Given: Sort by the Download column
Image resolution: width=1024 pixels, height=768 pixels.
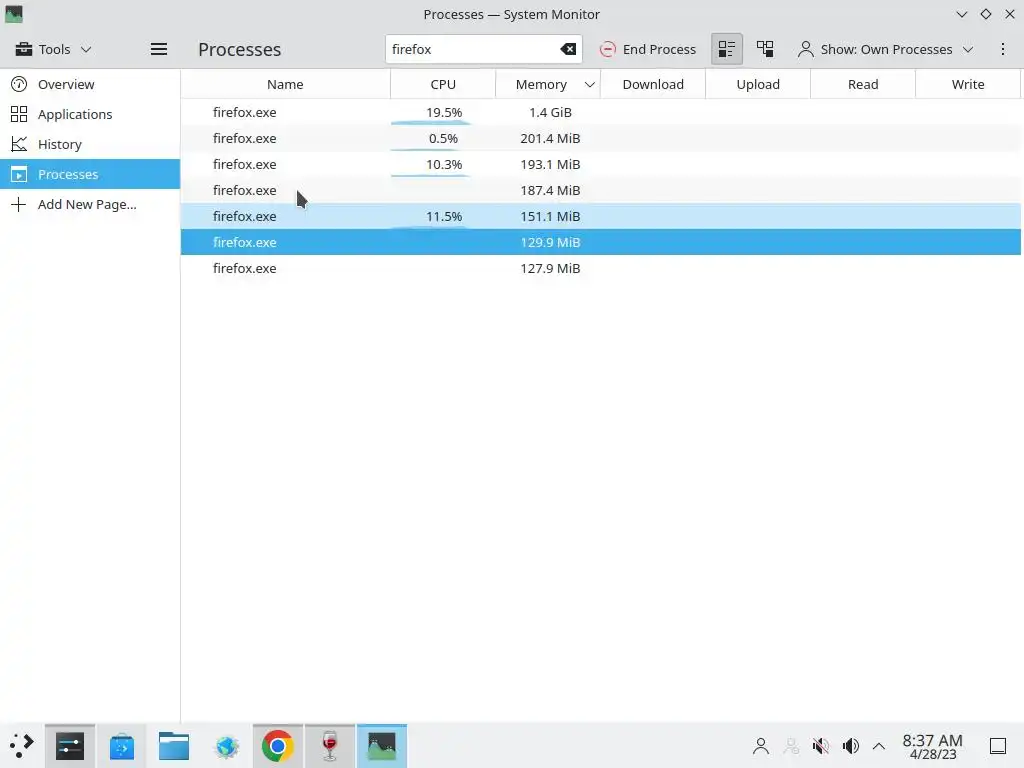Looking at the screenshot, I should (x=652, y=84).
